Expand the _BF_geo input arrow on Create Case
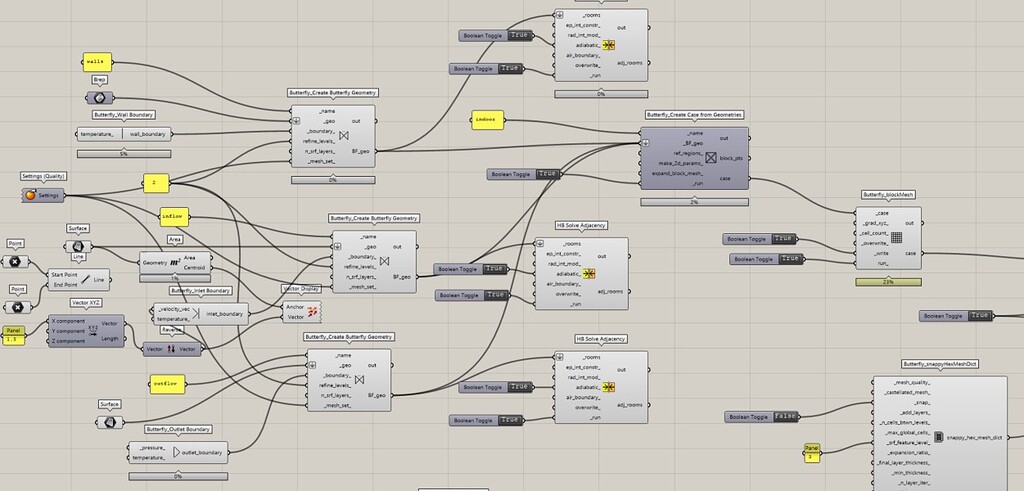This screenshot has height=491, width=1024. (x=645, y=143)
